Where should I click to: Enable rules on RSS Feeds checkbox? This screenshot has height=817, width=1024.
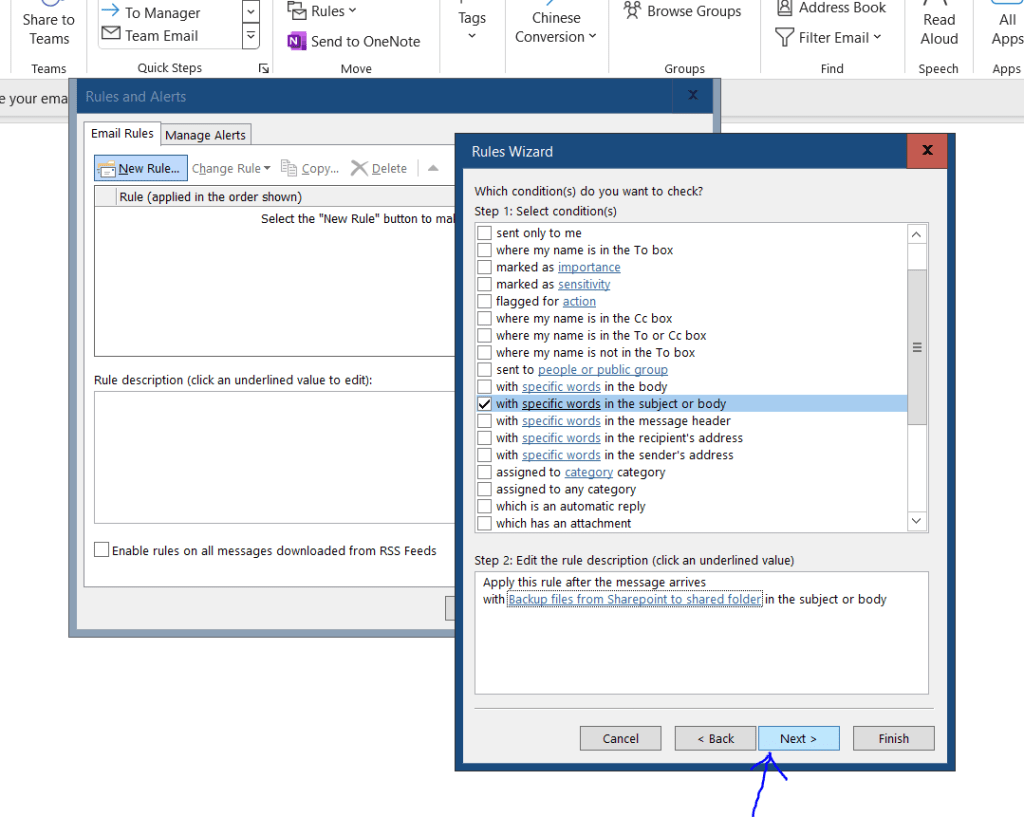point(101,550)
